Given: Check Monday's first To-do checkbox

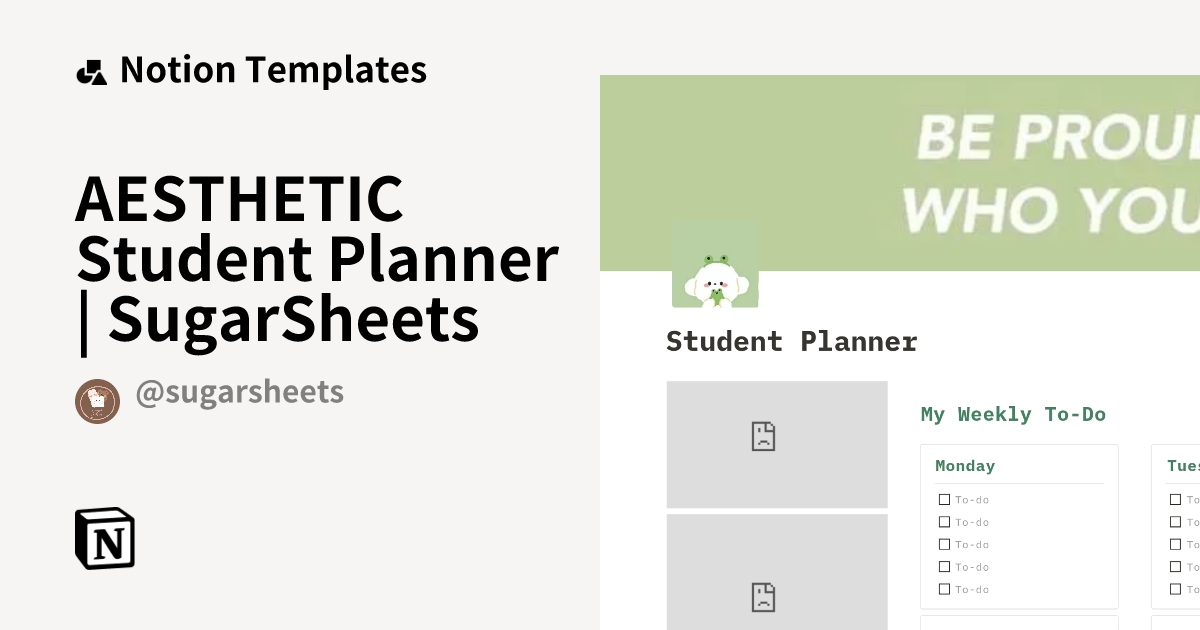Looking at the screenshot, I should pos(944,498).
